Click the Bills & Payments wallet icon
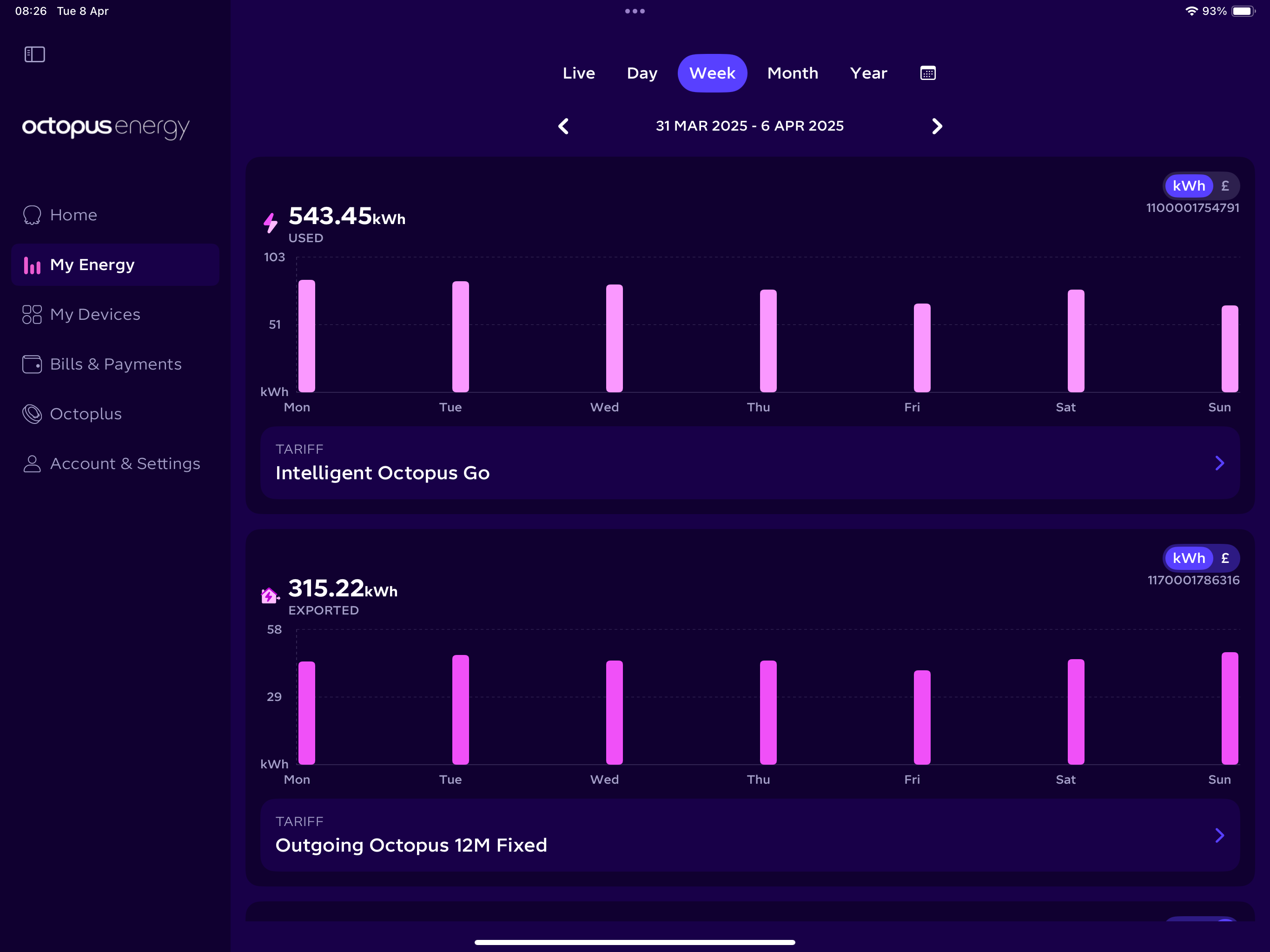 coord(32,364)
